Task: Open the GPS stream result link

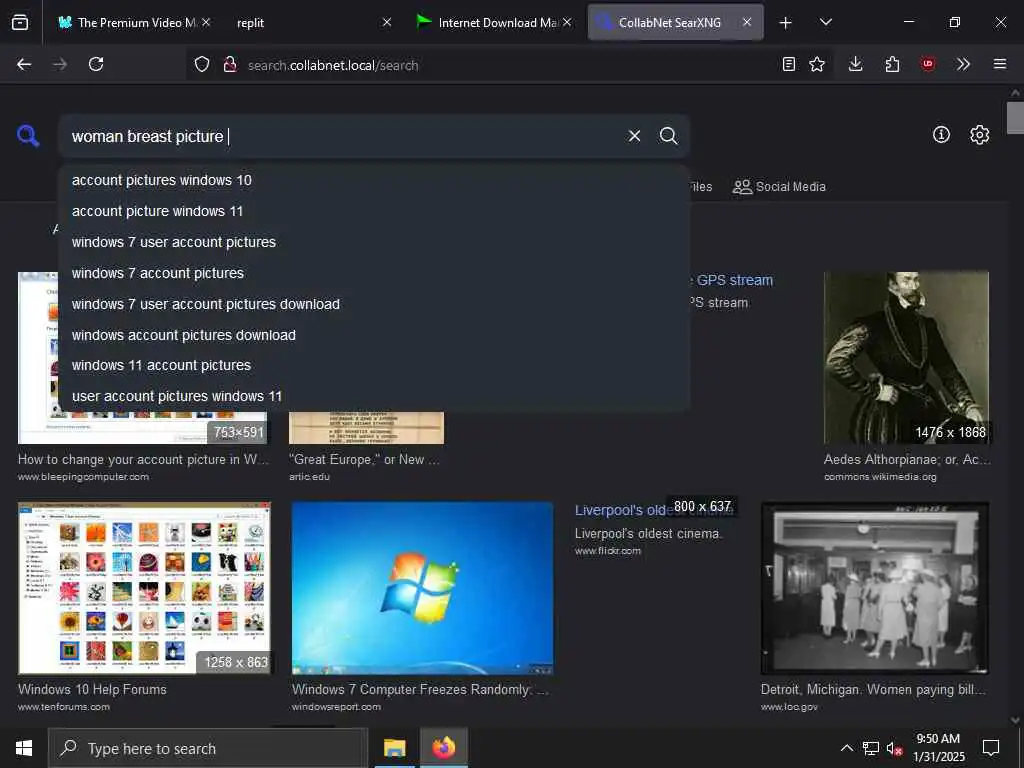Action: [x=732, y=280]
